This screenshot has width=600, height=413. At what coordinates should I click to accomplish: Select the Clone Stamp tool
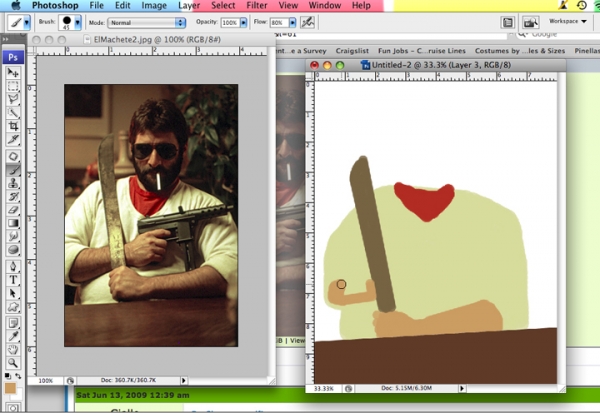[13, 183]
